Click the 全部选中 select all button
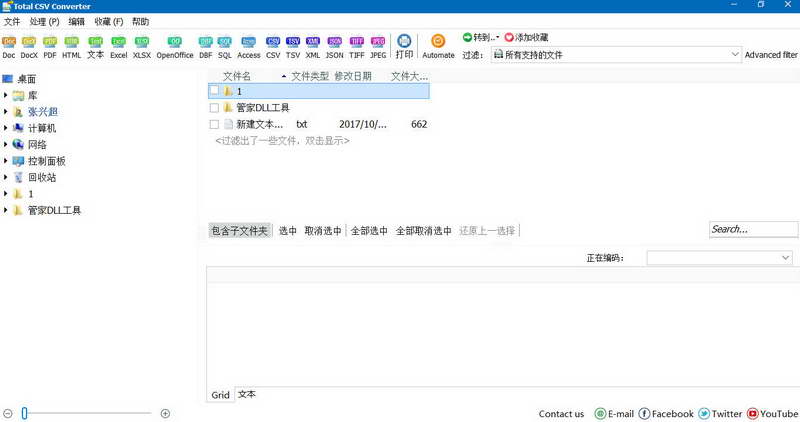 pyautogui.click(x=369, y=231)
